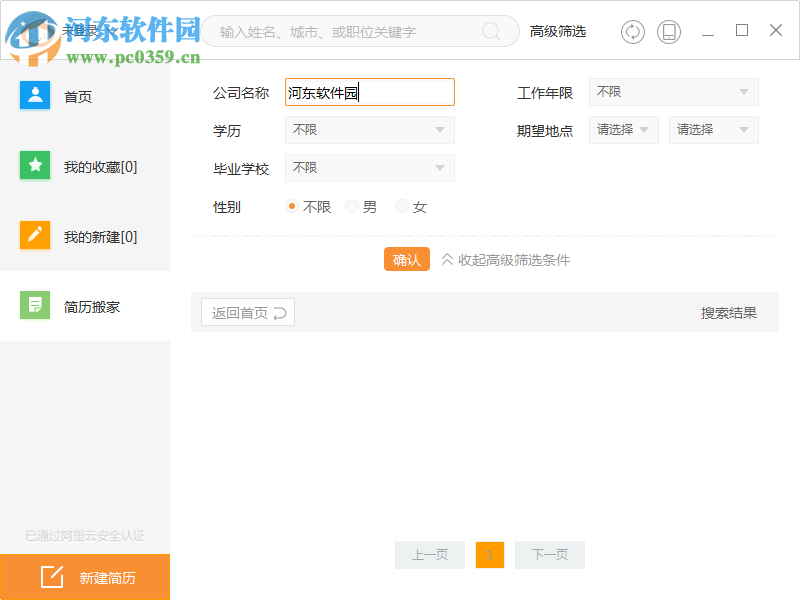Screen dimensions: 800x600
Task: Open 简历搬家 in sidebar
Action: point(85,306)
